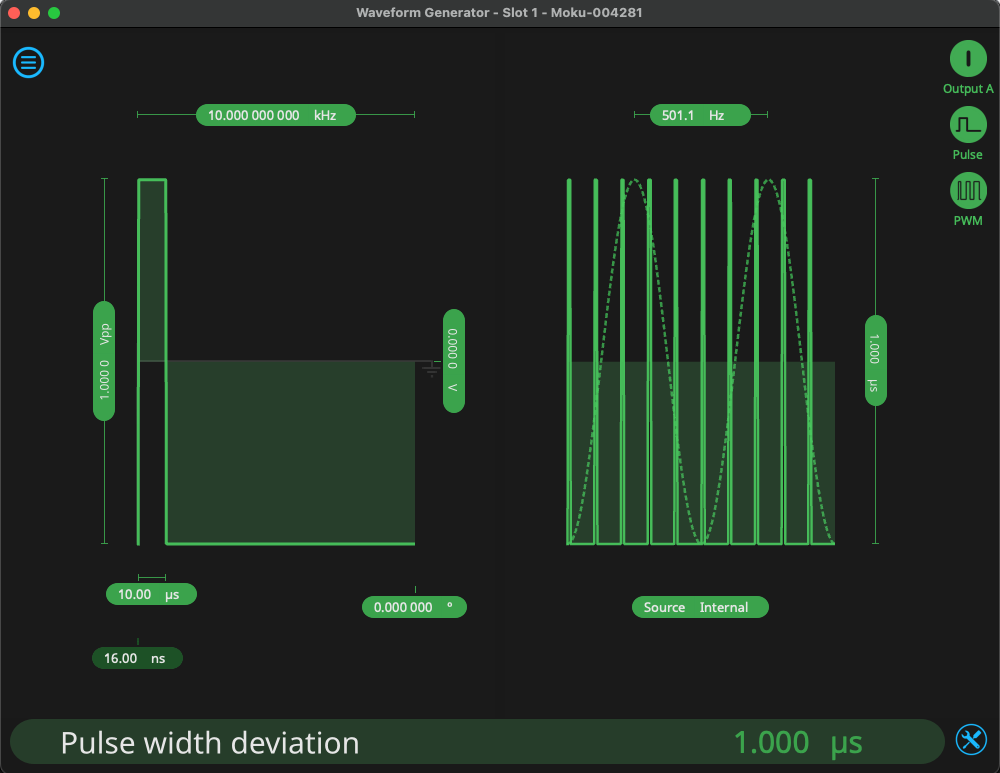Click the PWM label under its icon
Image resolution: width=1000 pixels, height=773 pixels.
point(967,219)
